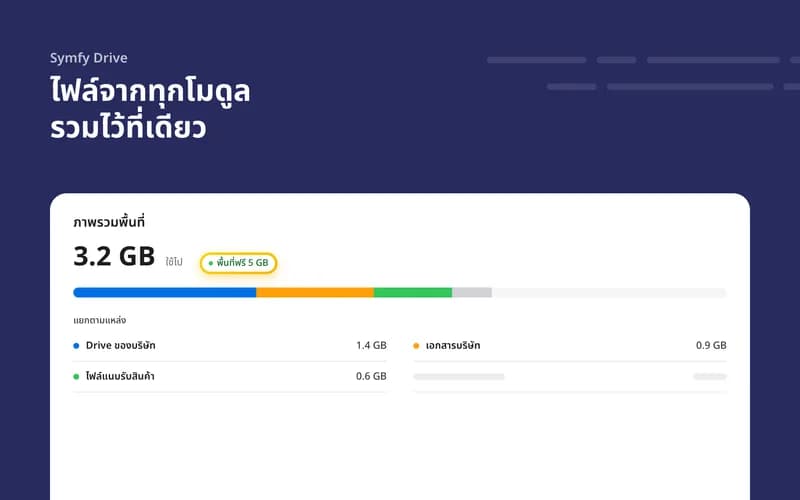Click the green dot in free-space badge

pyautogui.click(x=211, y=263)
